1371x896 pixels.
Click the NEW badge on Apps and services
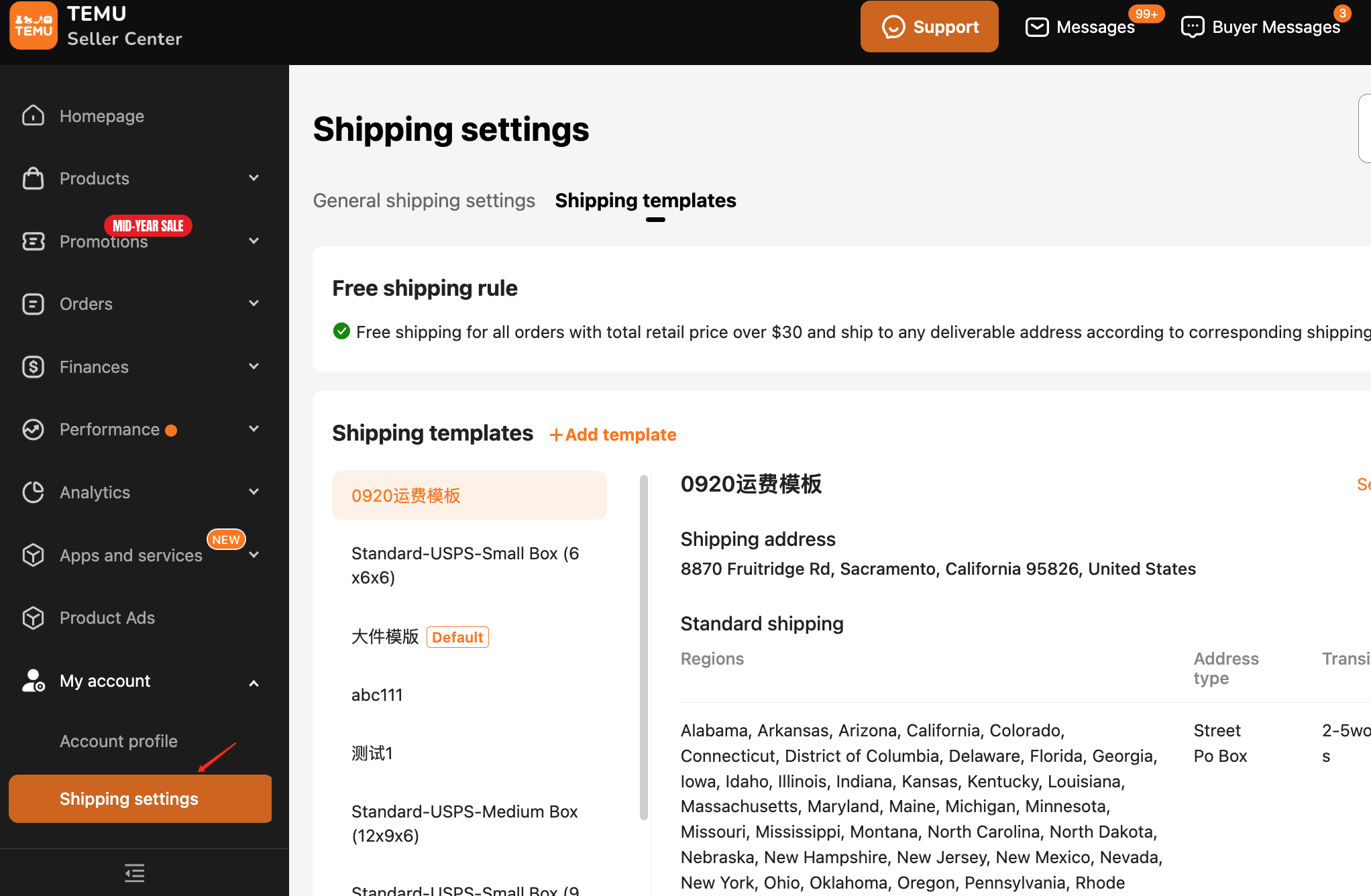pos(226,539)
